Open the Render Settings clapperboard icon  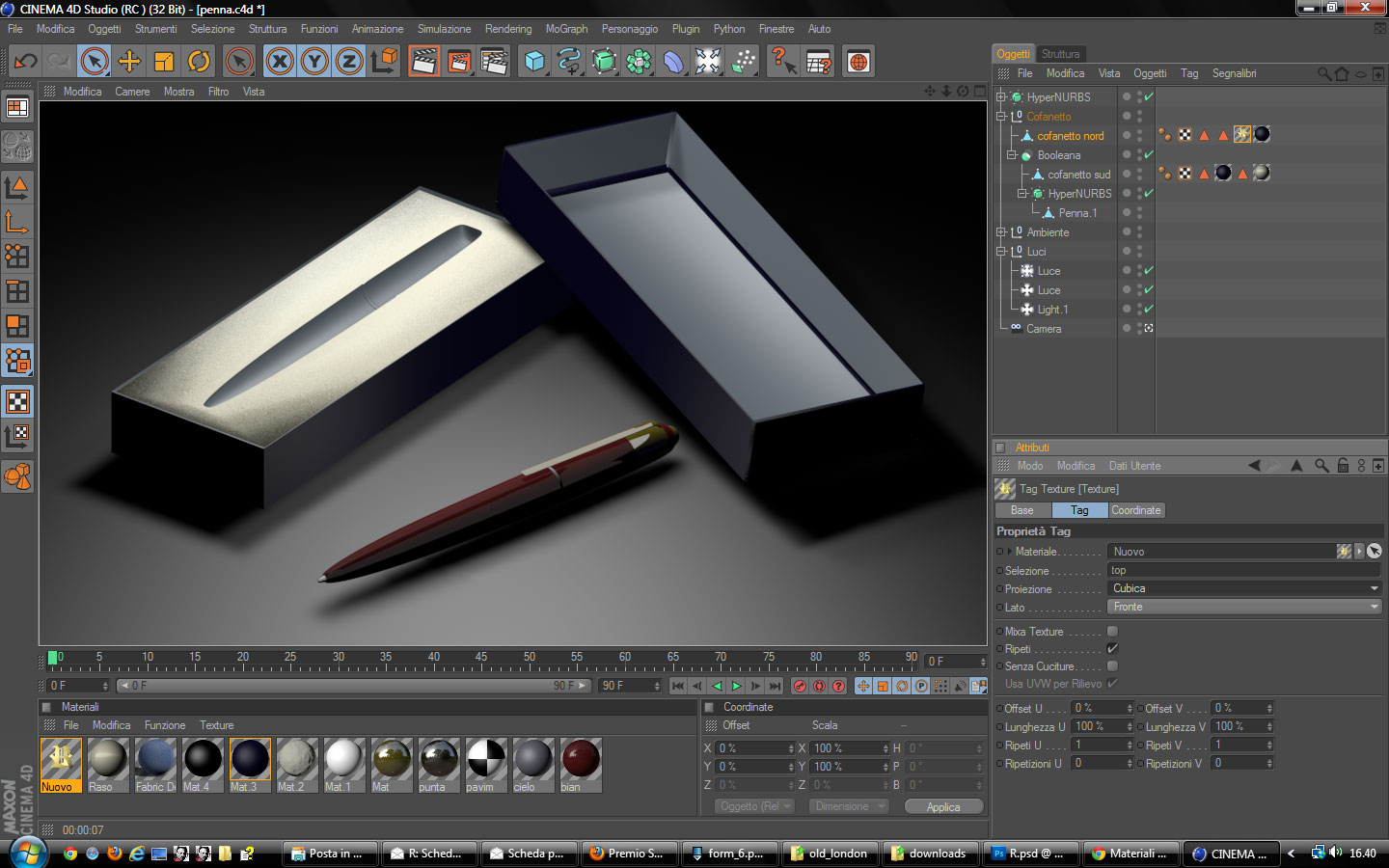pyautogui.click(x=494, y=62)
